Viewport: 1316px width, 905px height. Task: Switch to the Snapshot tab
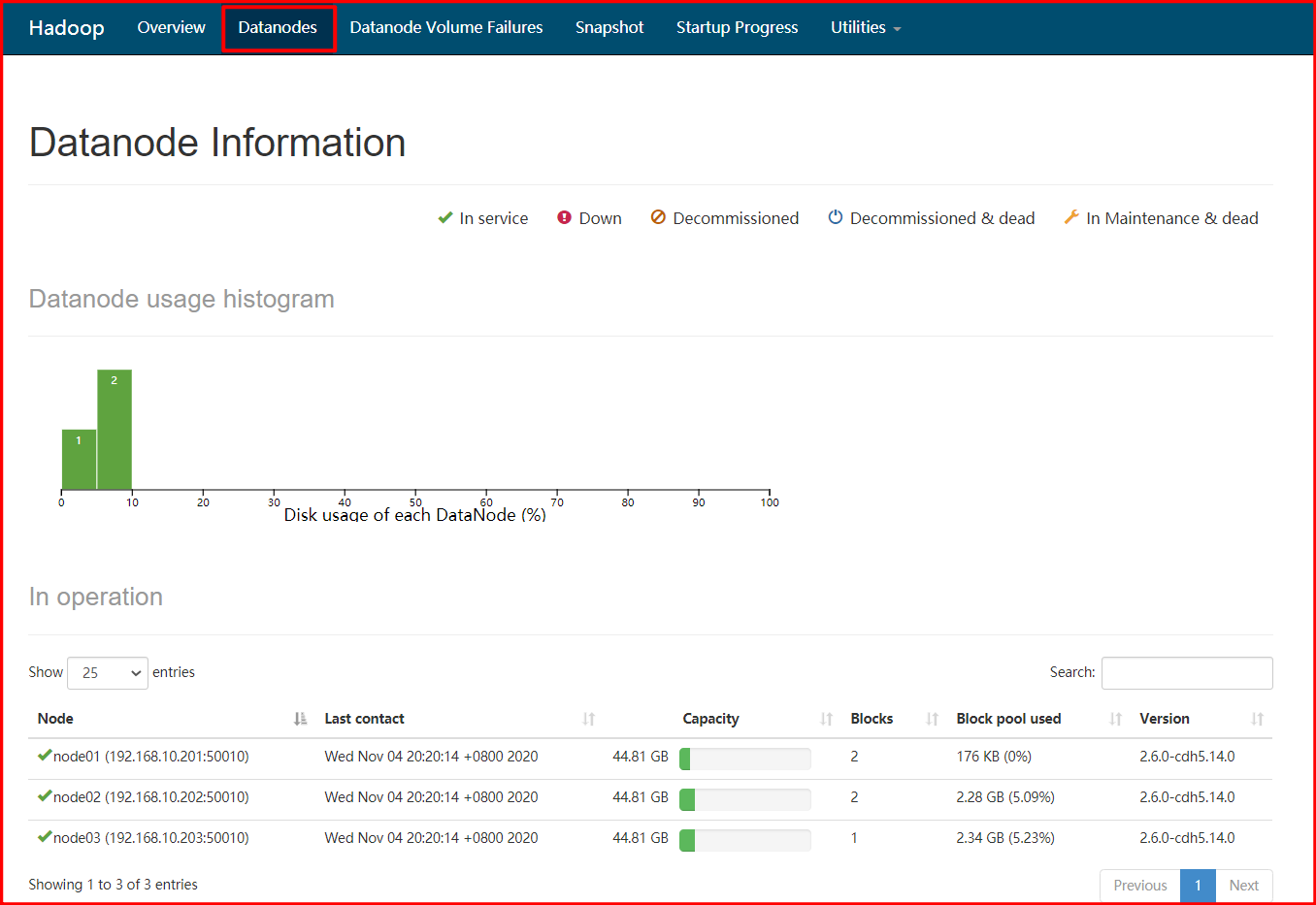tap(609, 28)
